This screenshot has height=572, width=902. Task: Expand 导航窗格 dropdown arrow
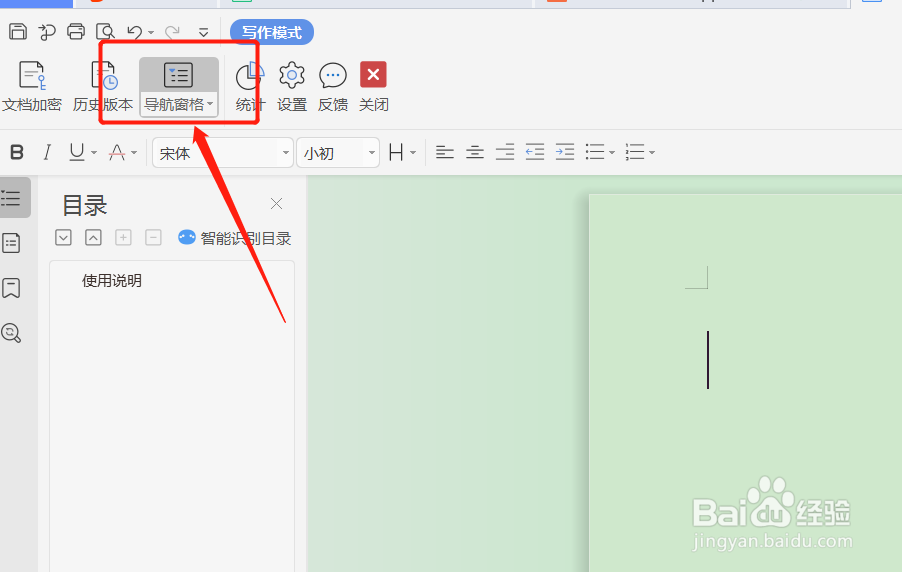211,104
